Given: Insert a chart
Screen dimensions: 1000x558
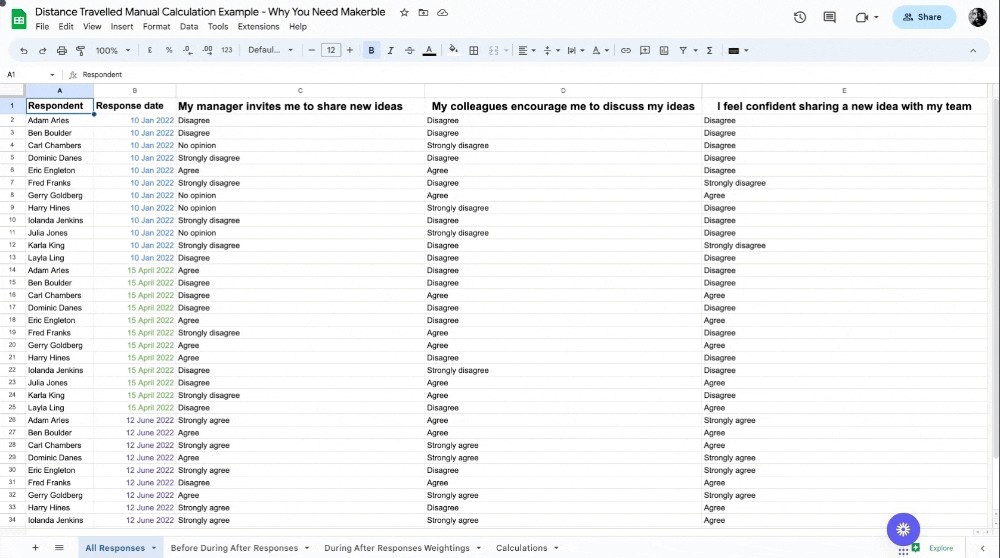Looking at the screenshot, I should 664,50.
